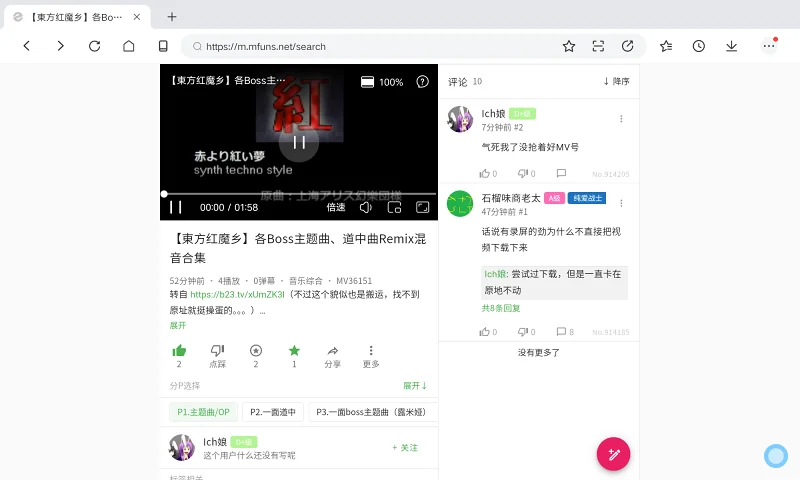Image resolution: width=800 pixels, height=480 pixels.
Task: Open playback speed 倍速 menu
Action: [x=336, y=207]
